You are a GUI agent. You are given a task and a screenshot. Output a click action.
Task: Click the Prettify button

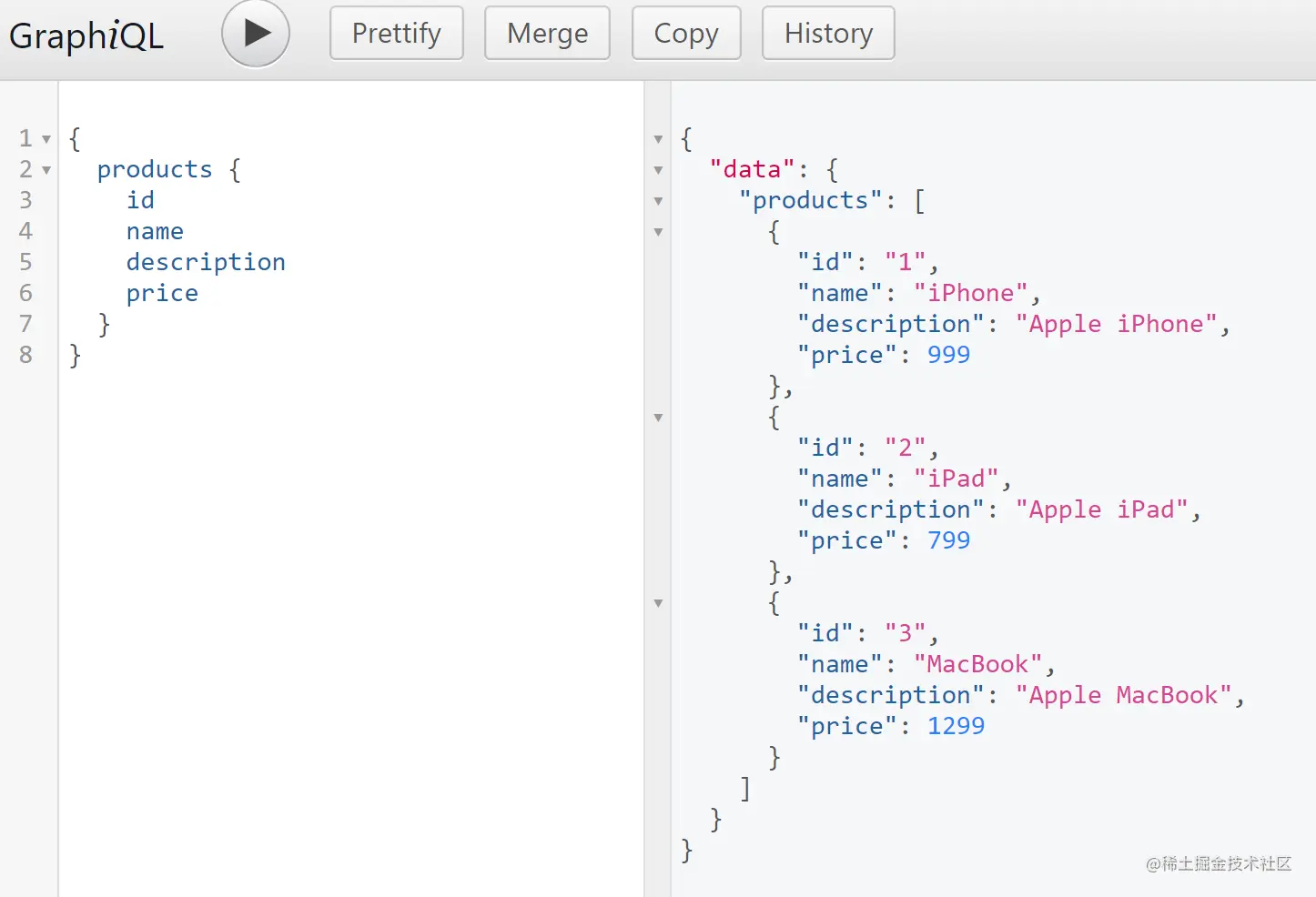coord(397,34)
